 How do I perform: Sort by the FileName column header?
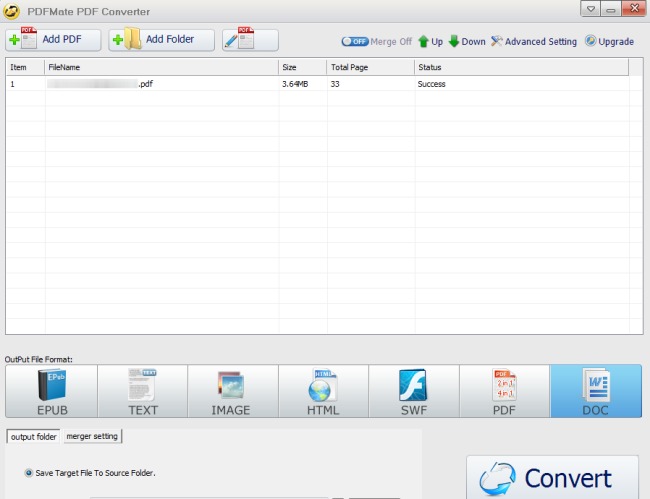pos(161,67)
